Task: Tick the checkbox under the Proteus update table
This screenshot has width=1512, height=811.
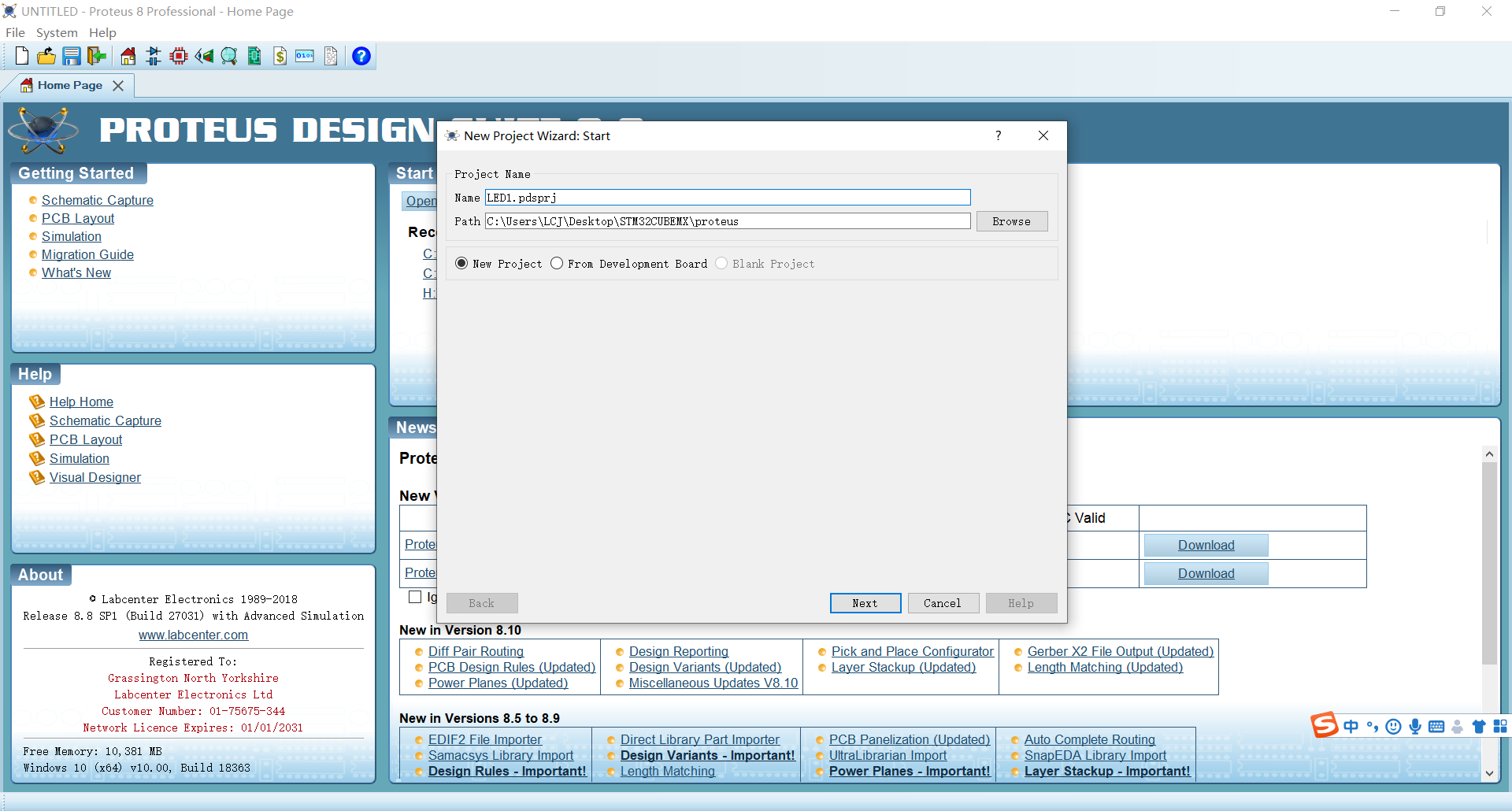Action: pyautogui.click(x=415, y=597)
